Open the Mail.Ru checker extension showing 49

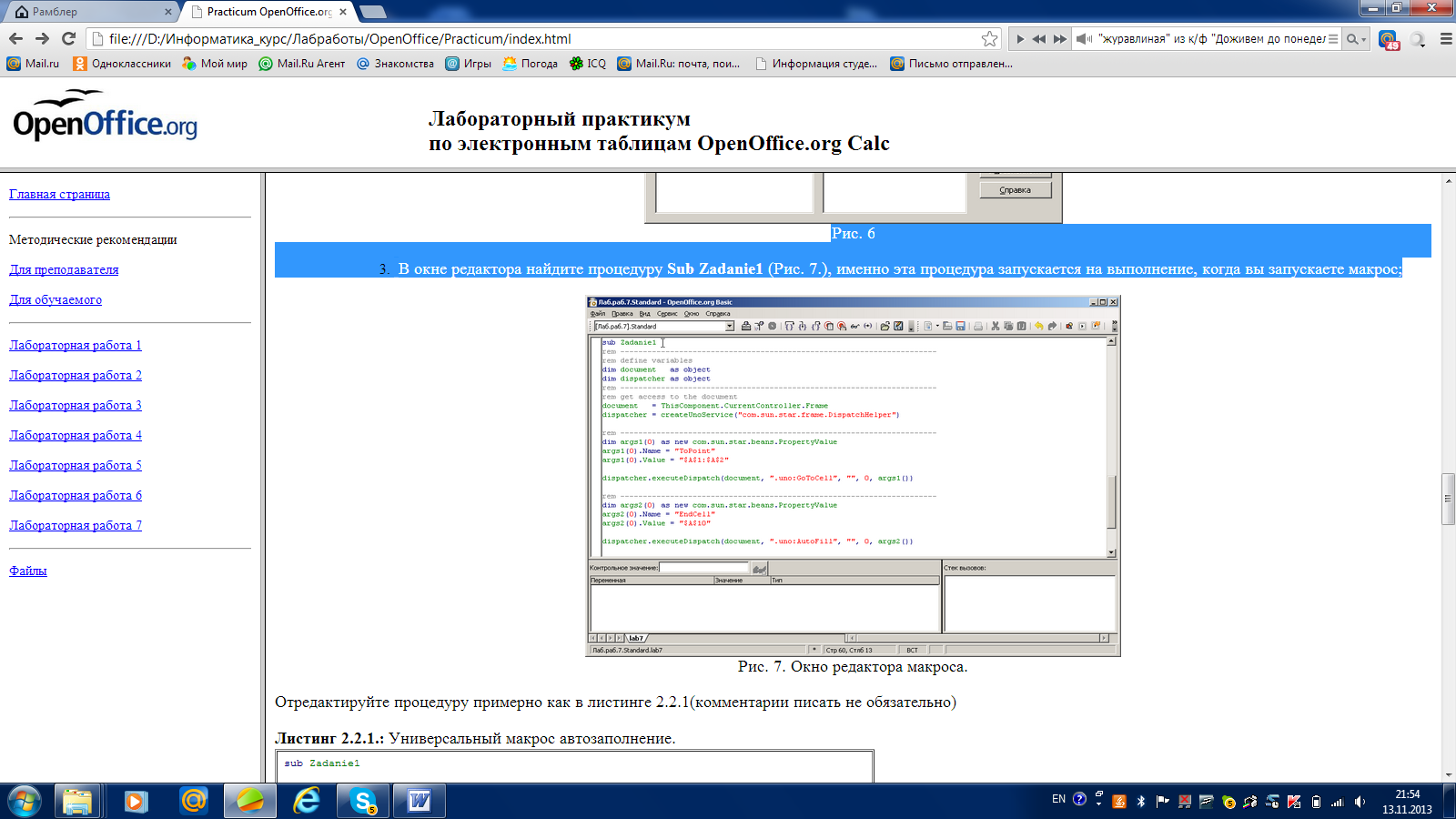(x=1388, y=39)
